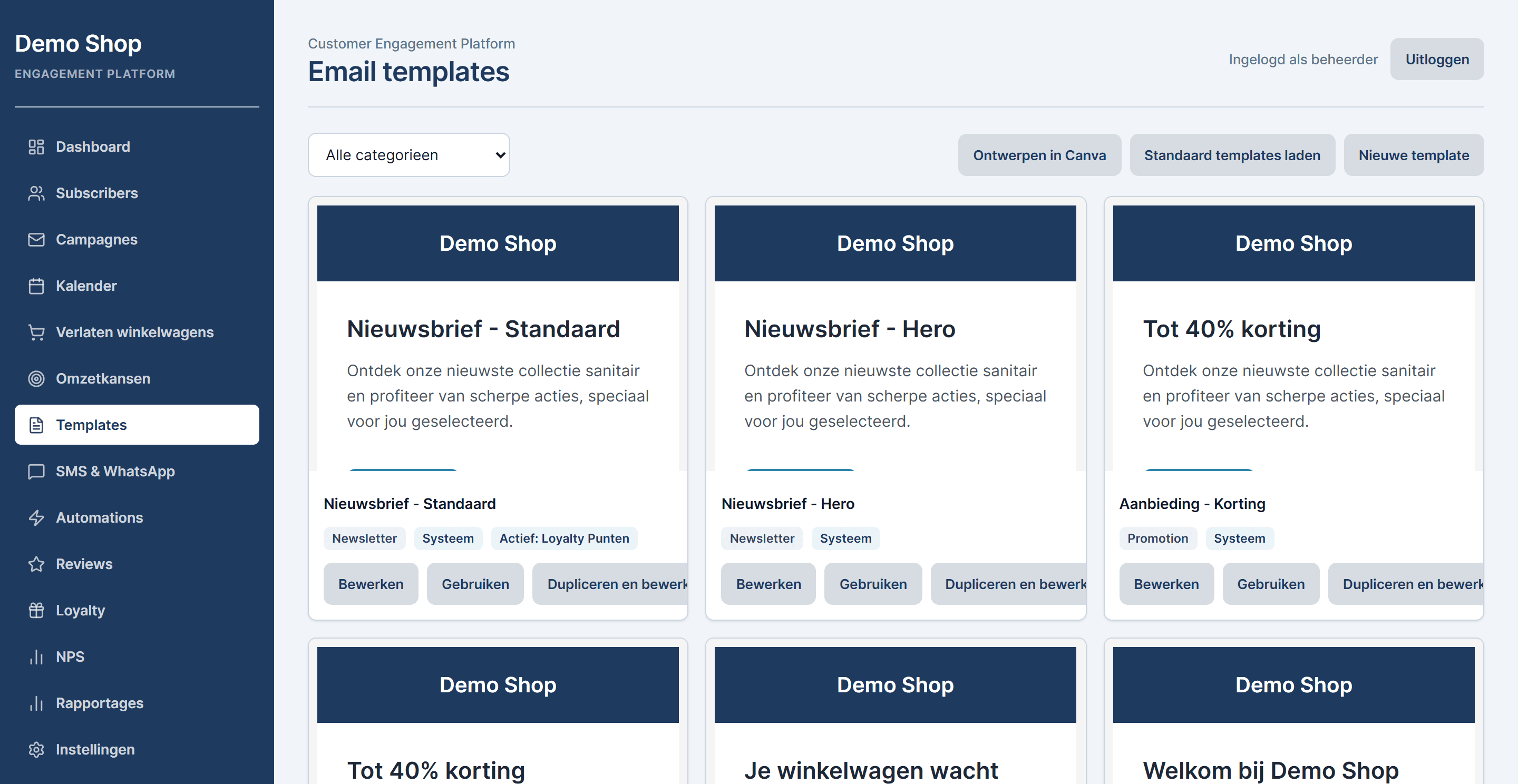
Task: Click Ontwerpen in Canva
Action: tap(1039, 155)
